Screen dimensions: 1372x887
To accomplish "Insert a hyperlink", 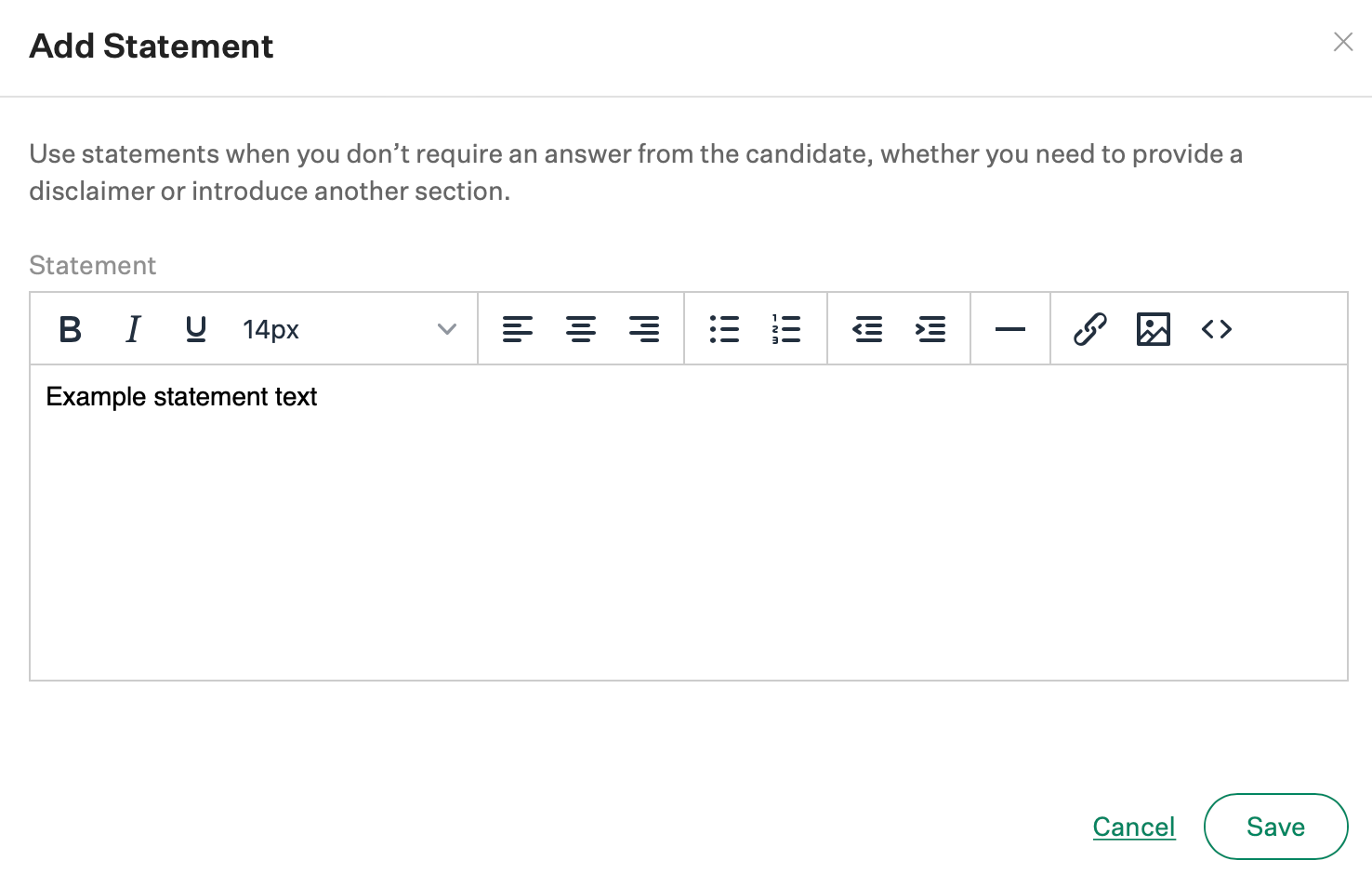I will [x=1089, y=329].
